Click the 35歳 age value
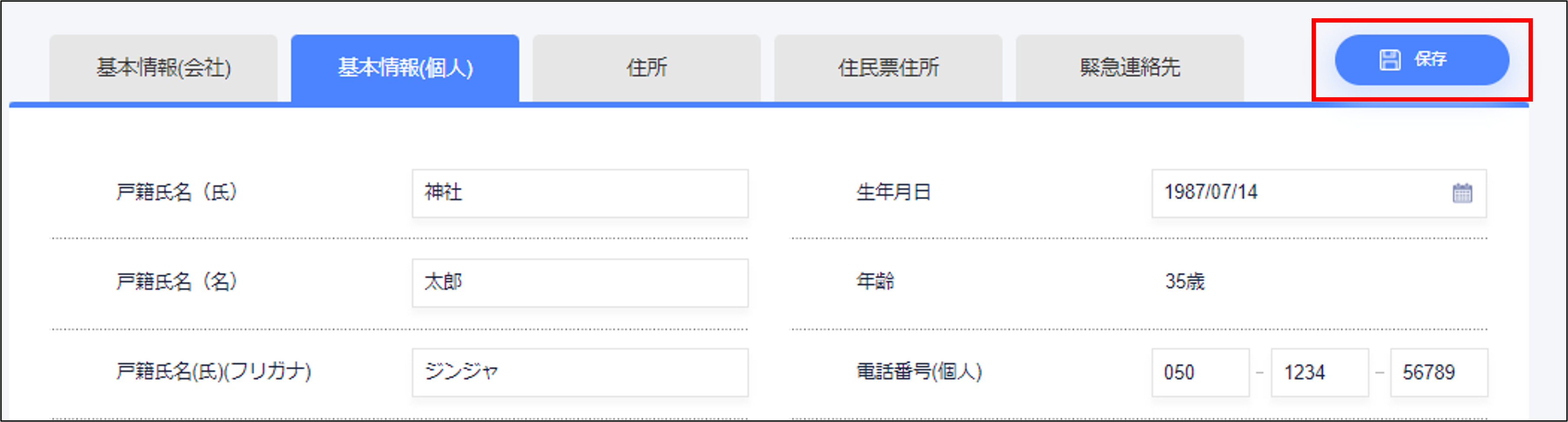Viewport: 1568px width, 422px height. [x=1184, y=281]
